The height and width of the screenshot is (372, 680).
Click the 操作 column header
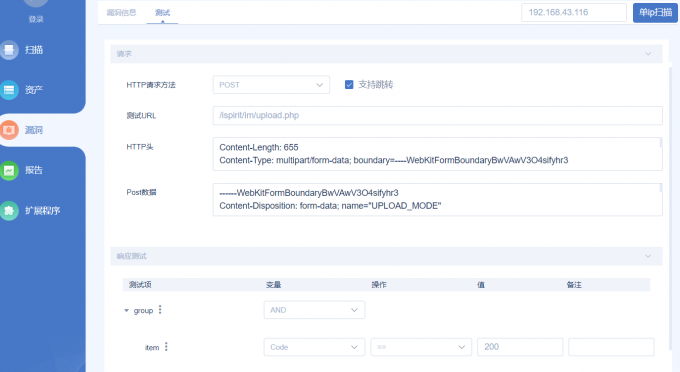[x=379, y=284]
